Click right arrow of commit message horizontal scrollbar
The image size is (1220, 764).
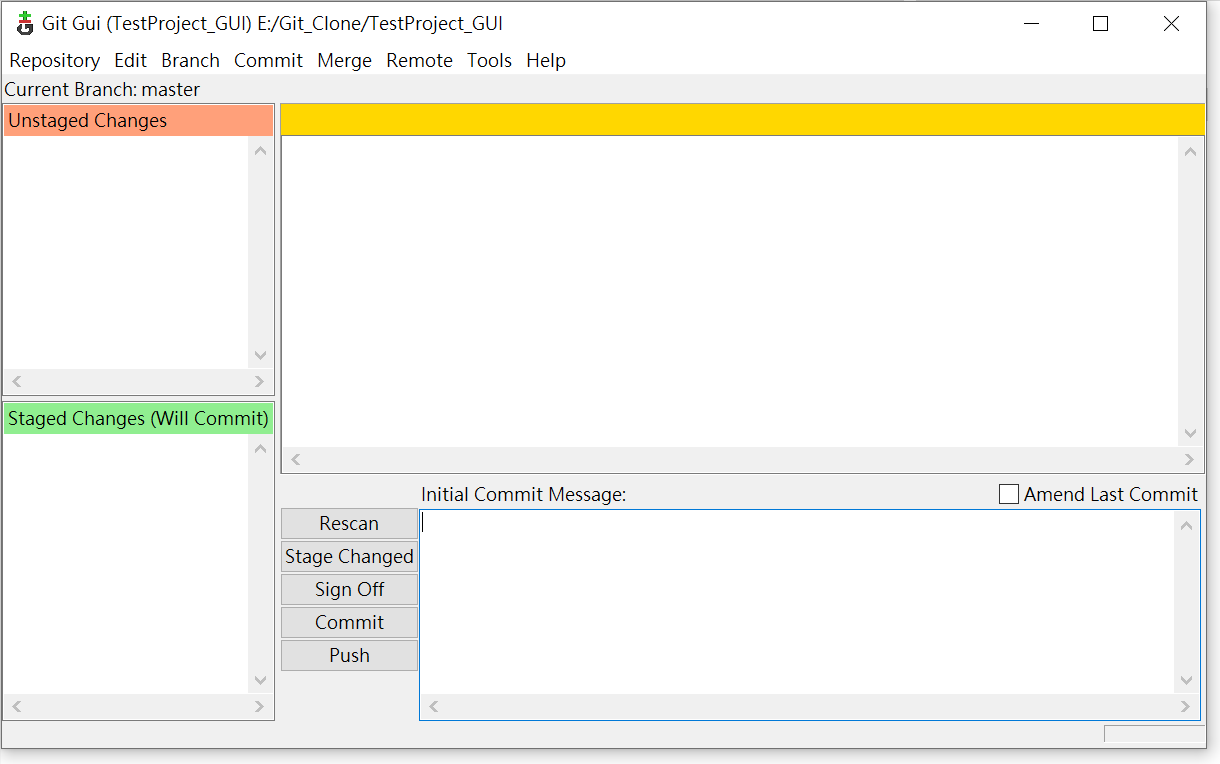1186,706
